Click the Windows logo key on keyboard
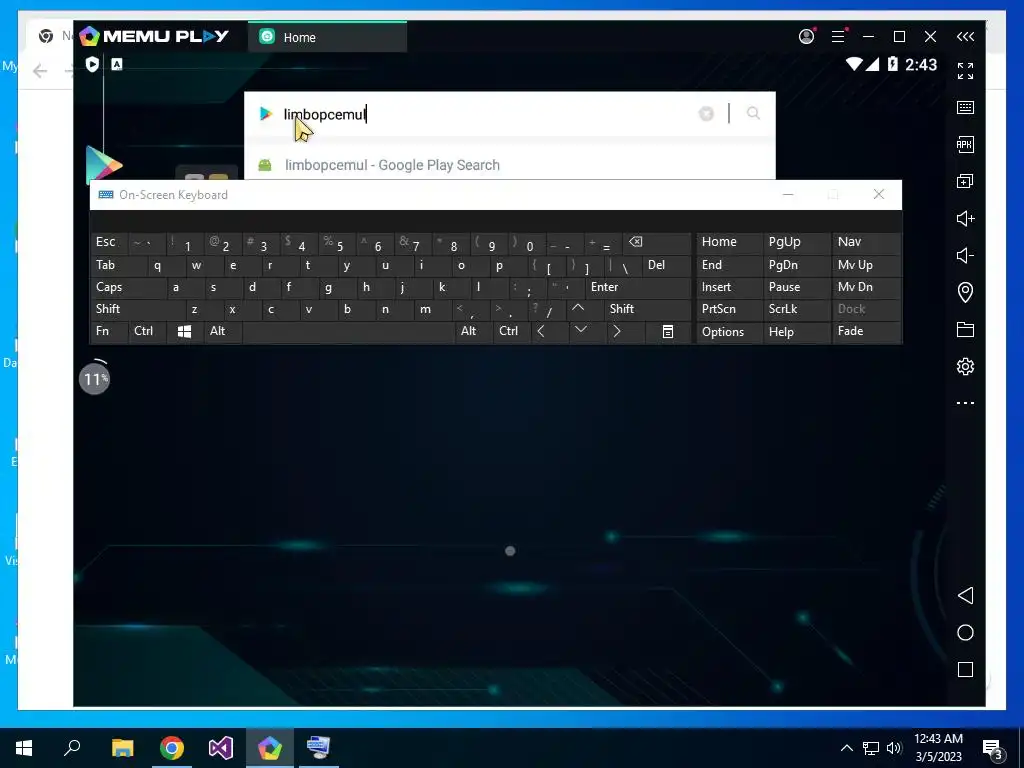Image resolution: width=1024 pixels, height=768 pixels. coord(185,332)
